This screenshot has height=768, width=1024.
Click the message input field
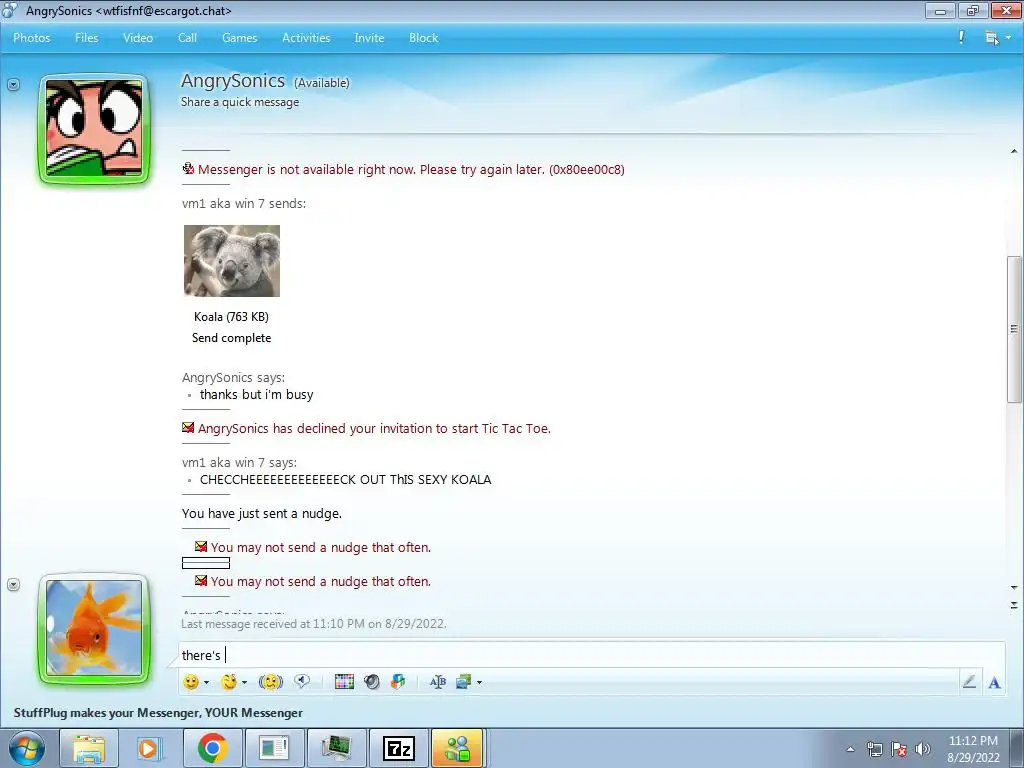click(591, 655)
